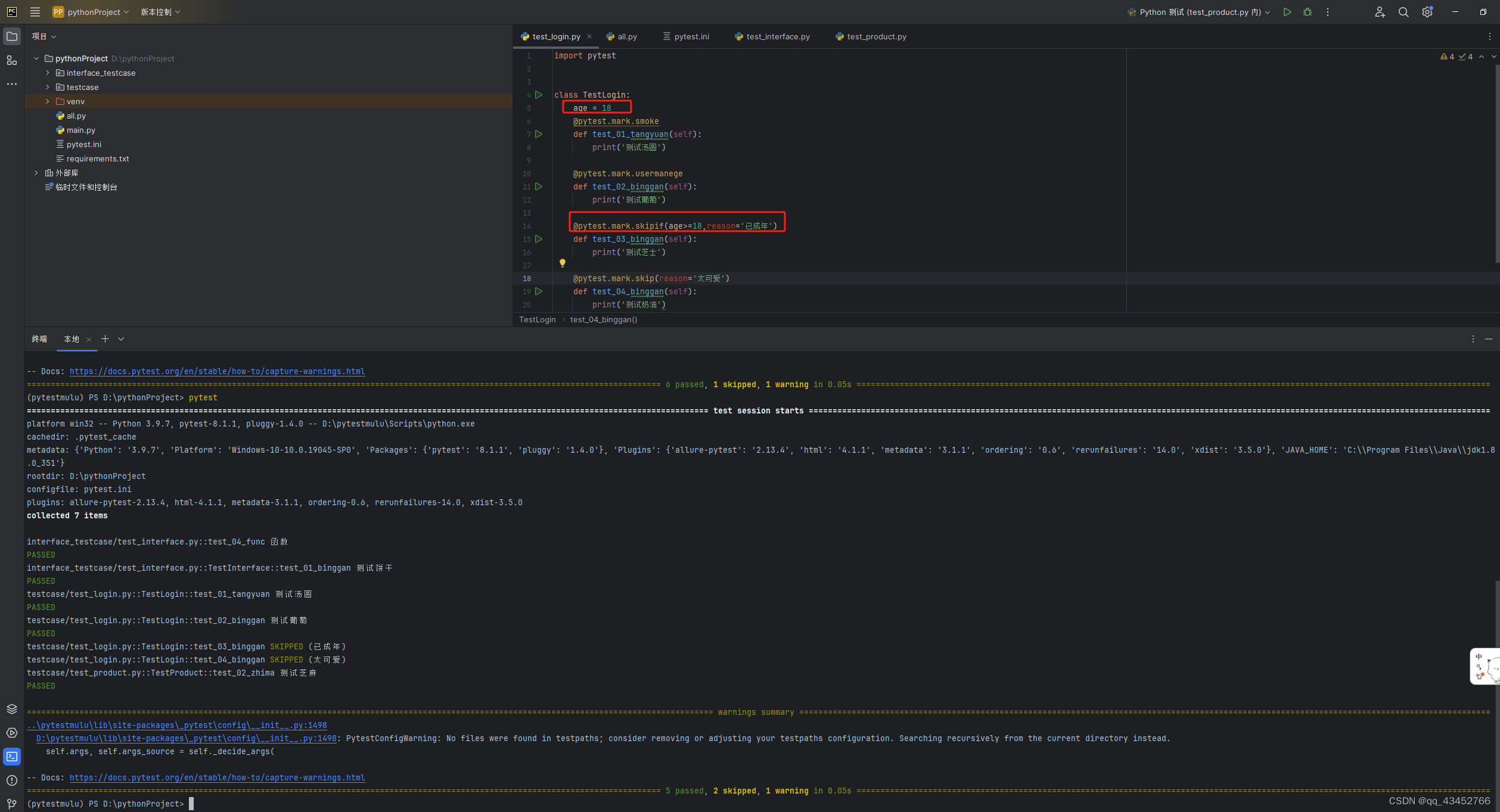Open IDE settings gear icon
This screenshot has width=1500, height=812.
[x=1427, y=12]
